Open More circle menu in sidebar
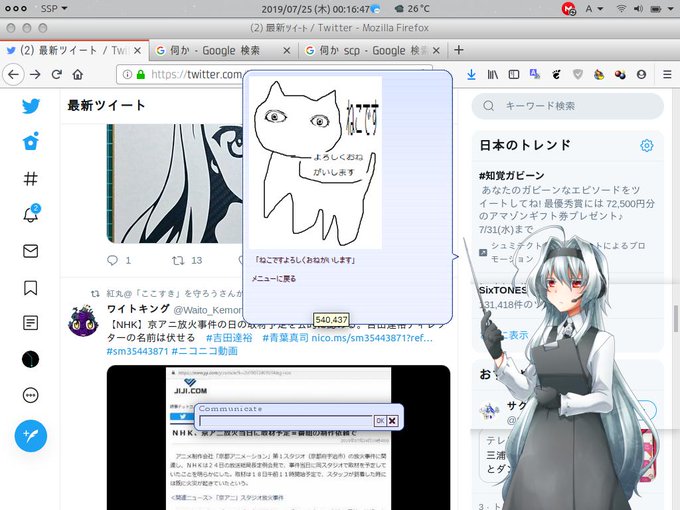The width and height of the screenshot is (680, 510). coord(30,395)
